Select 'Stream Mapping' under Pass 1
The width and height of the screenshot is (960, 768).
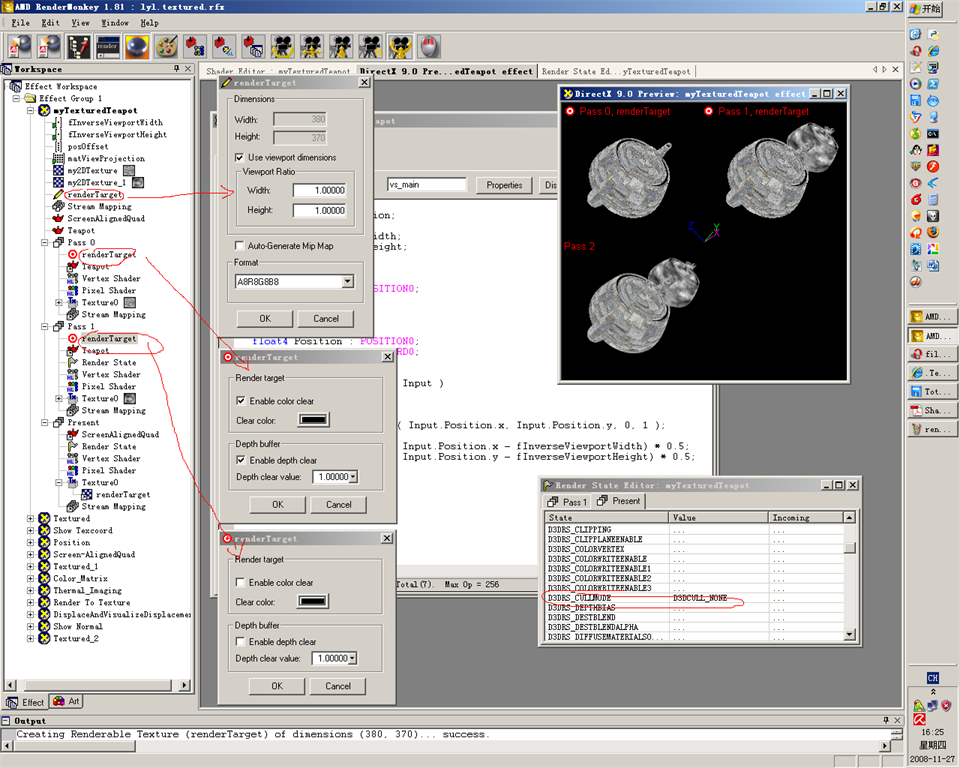click(114, 410)
